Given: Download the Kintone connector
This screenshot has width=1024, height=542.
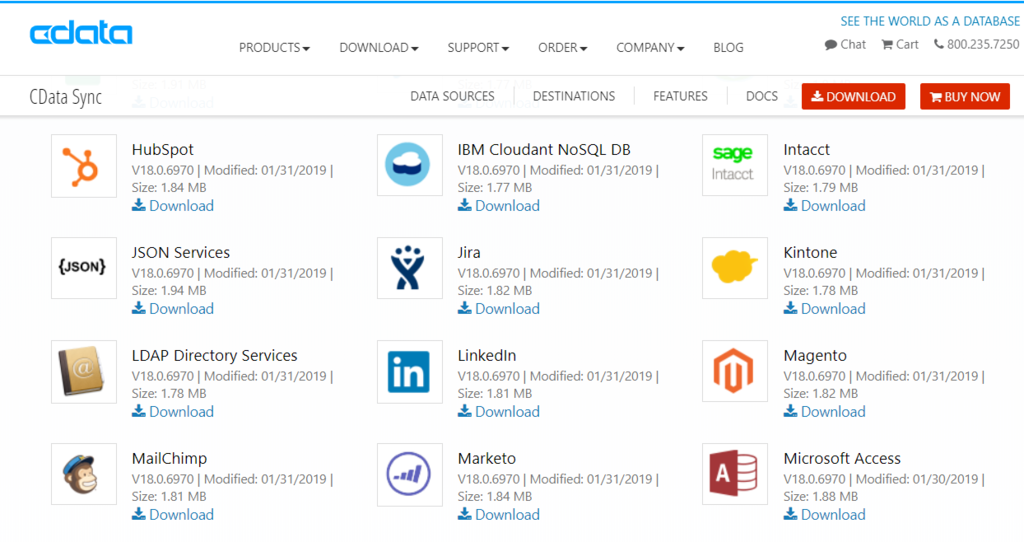Looking at the screenshot, I should (x=824, y=309).
